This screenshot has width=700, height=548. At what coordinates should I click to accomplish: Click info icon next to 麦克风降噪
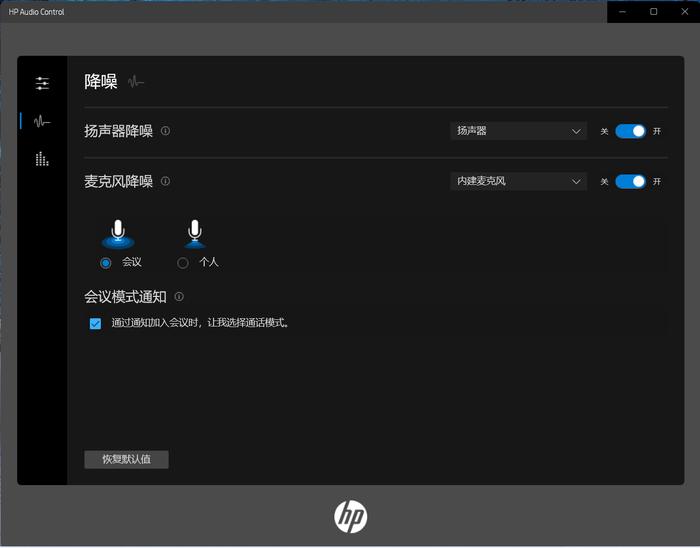(x=165, y=181)
